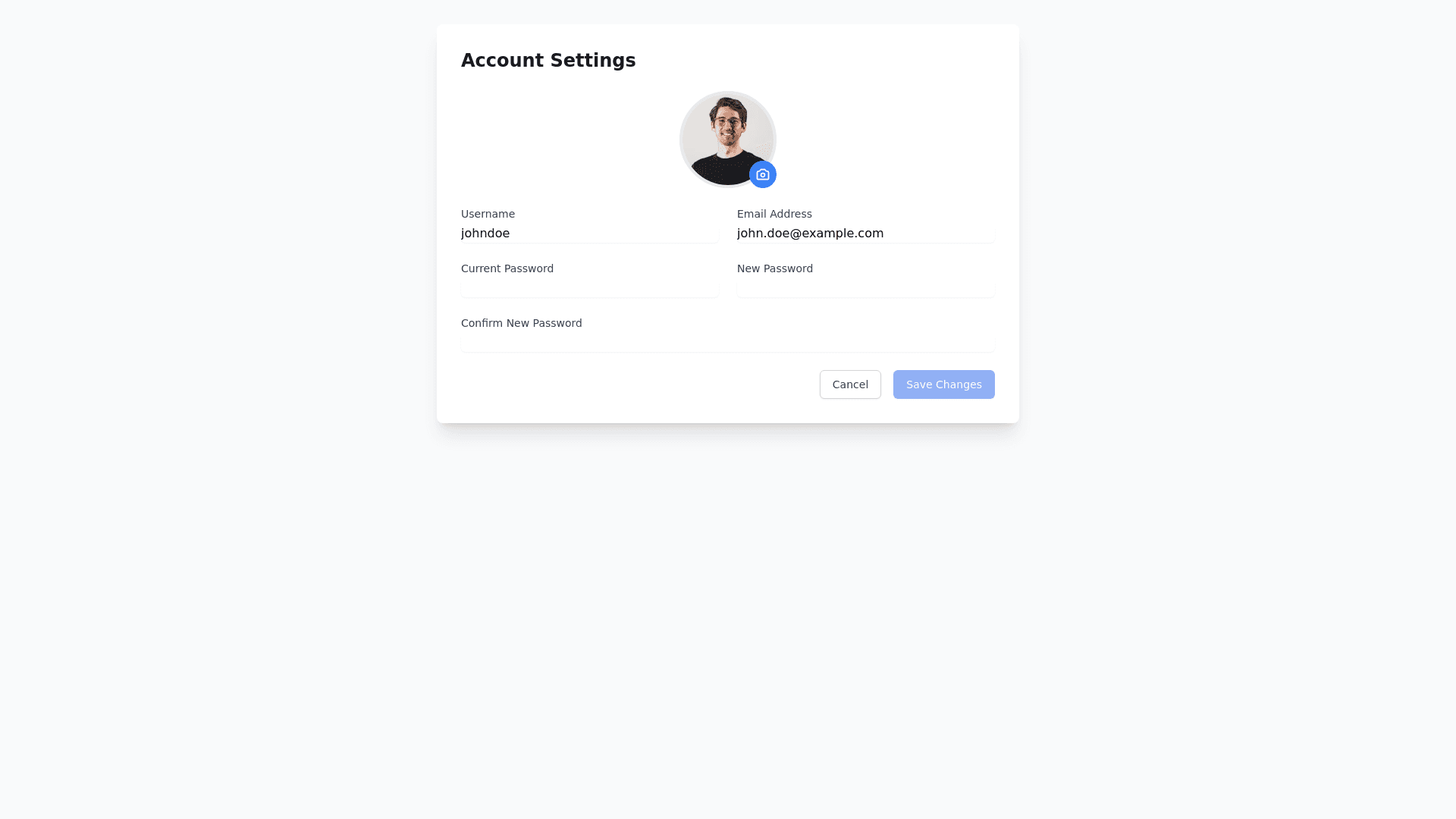The width and height of the screenshot is (1456, 819).
Task: Click the camera icon to change photo
Action: (x=763, y=174)
